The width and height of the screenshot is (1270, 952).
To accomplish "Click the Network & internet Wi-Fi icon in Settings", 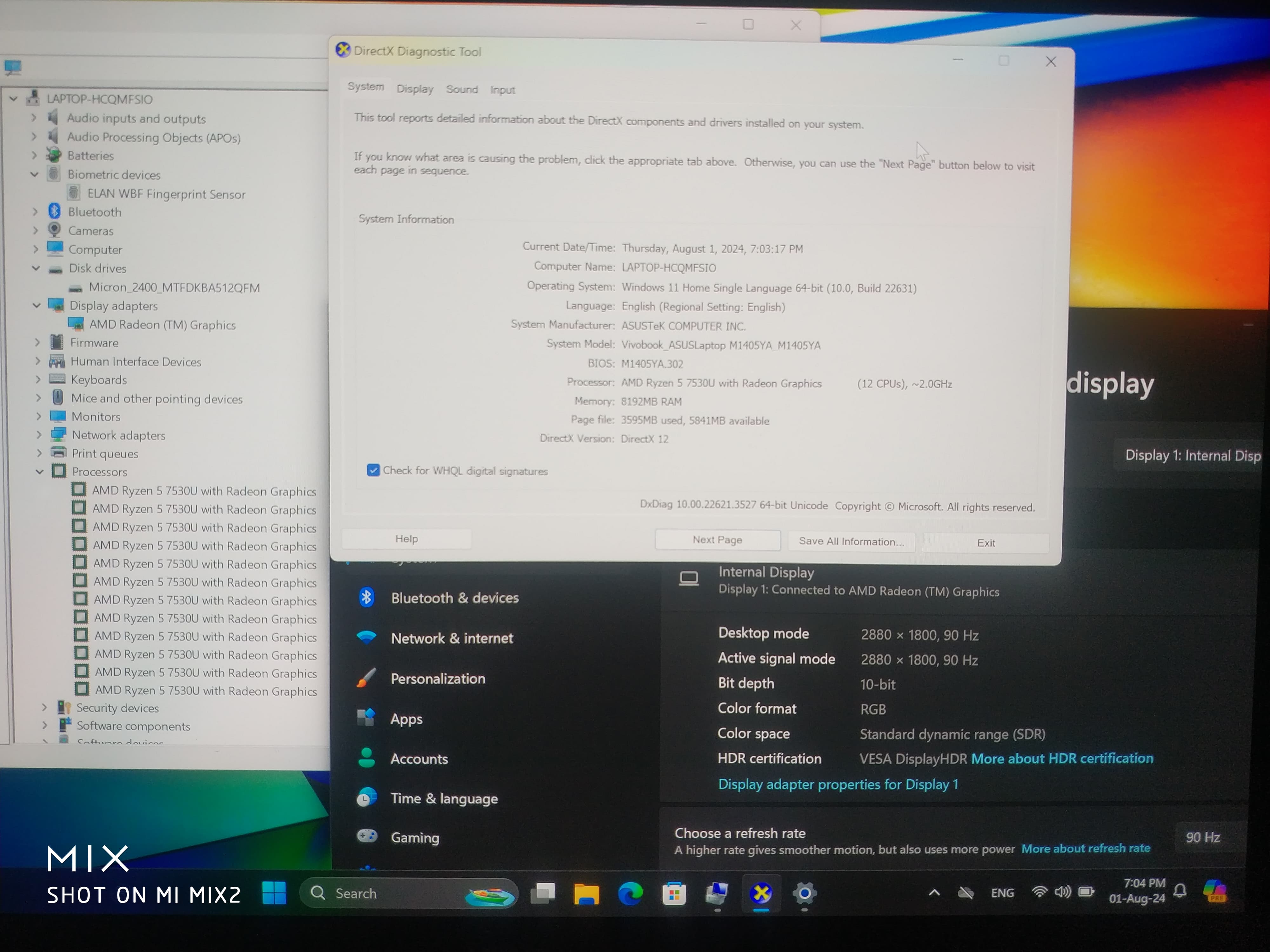I will pos(366,637).
